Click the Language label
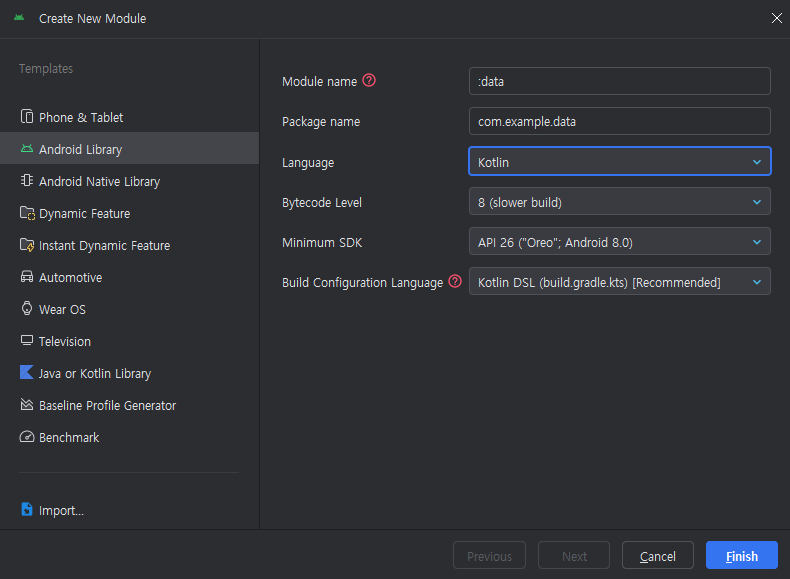Viewport: 790px width, 579px height. point(308,162)
